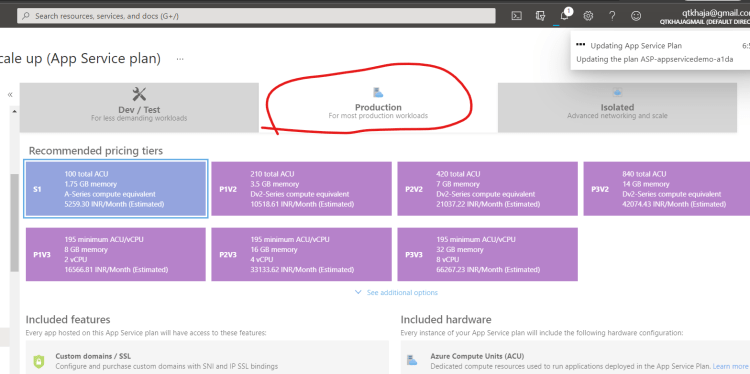Click the Learn more link
The image size is (750, 374).
click(730, 366)
